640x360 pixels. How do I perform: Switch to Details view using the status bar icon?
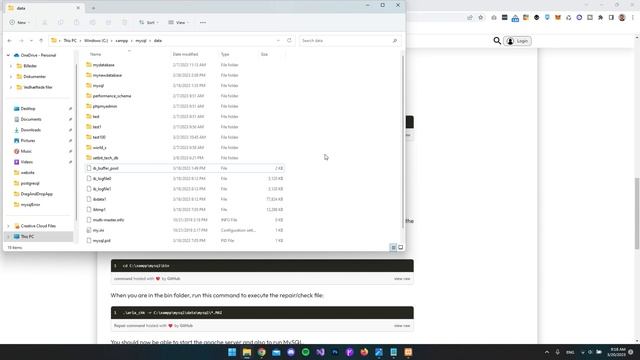(x=393, y=247)
